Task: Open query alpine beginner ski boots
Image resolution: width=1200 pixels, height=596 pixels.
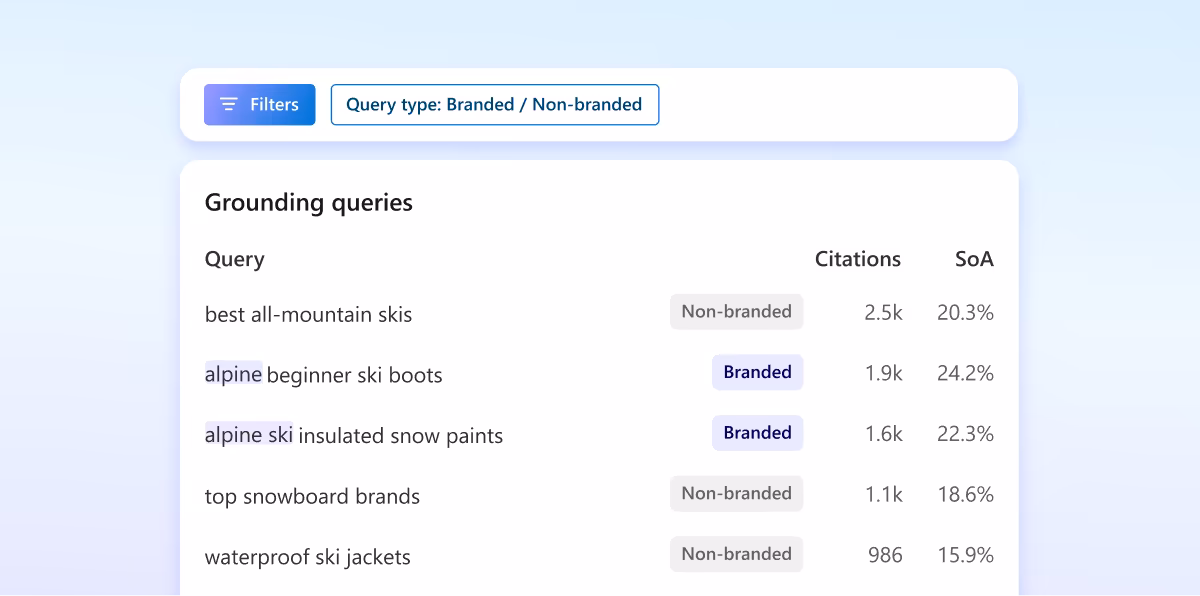Action: (324, 375)
